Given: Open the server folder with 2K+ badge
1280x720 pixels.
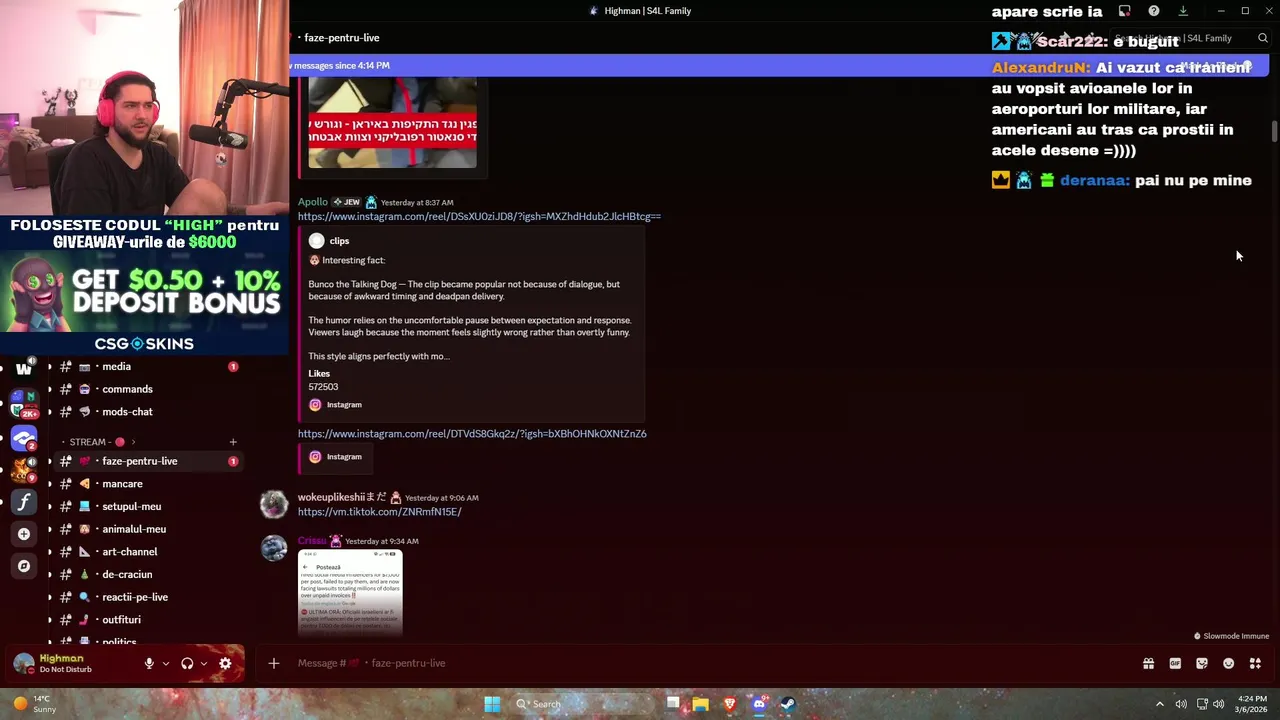Looking at the screenshot, I should click(24, 404).
